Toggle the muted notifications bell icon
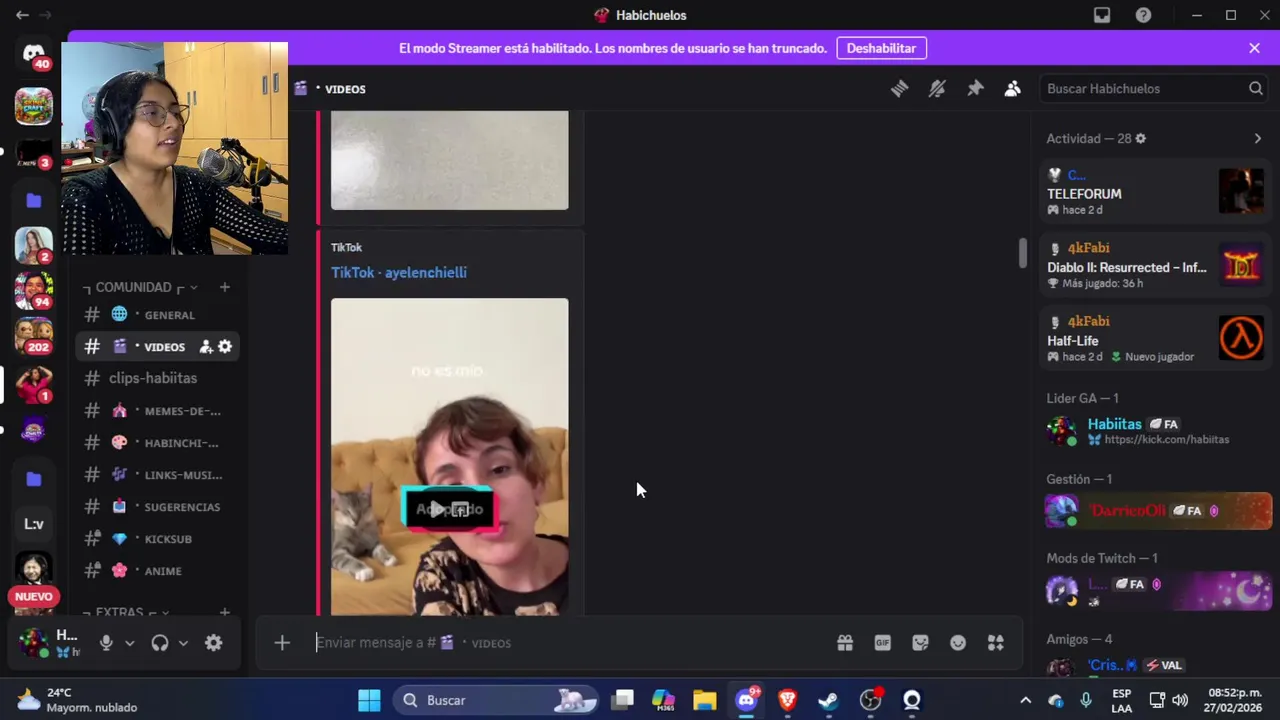This screenshot has height=720, width=1280. click(937, 89)
